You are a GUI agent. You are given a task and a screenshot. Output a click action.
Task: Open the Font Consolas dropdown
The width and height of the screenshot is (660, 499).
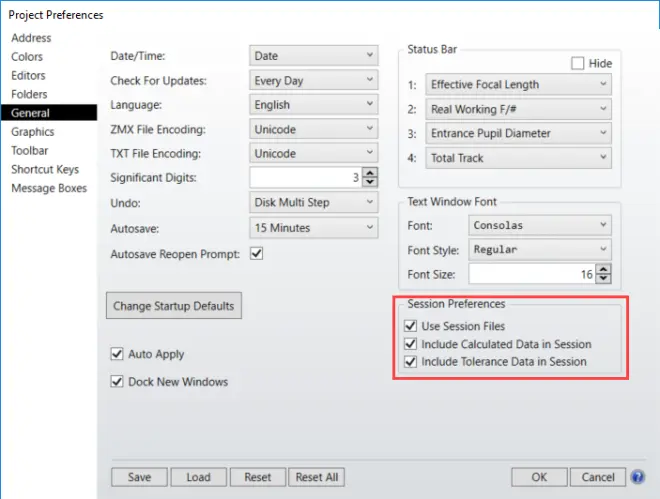coord(540,225)
